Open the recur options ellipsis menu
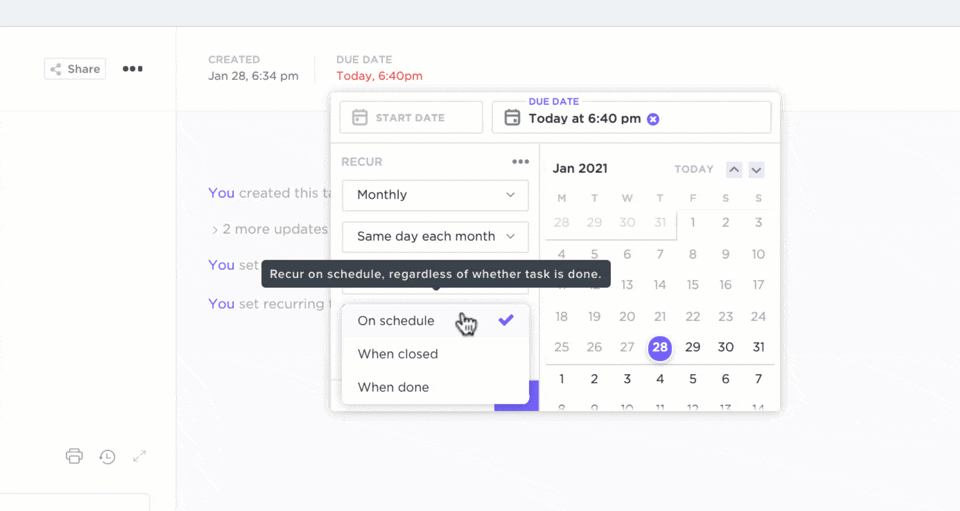This screenshot has width=960, height=511. (x=520, y=162)
